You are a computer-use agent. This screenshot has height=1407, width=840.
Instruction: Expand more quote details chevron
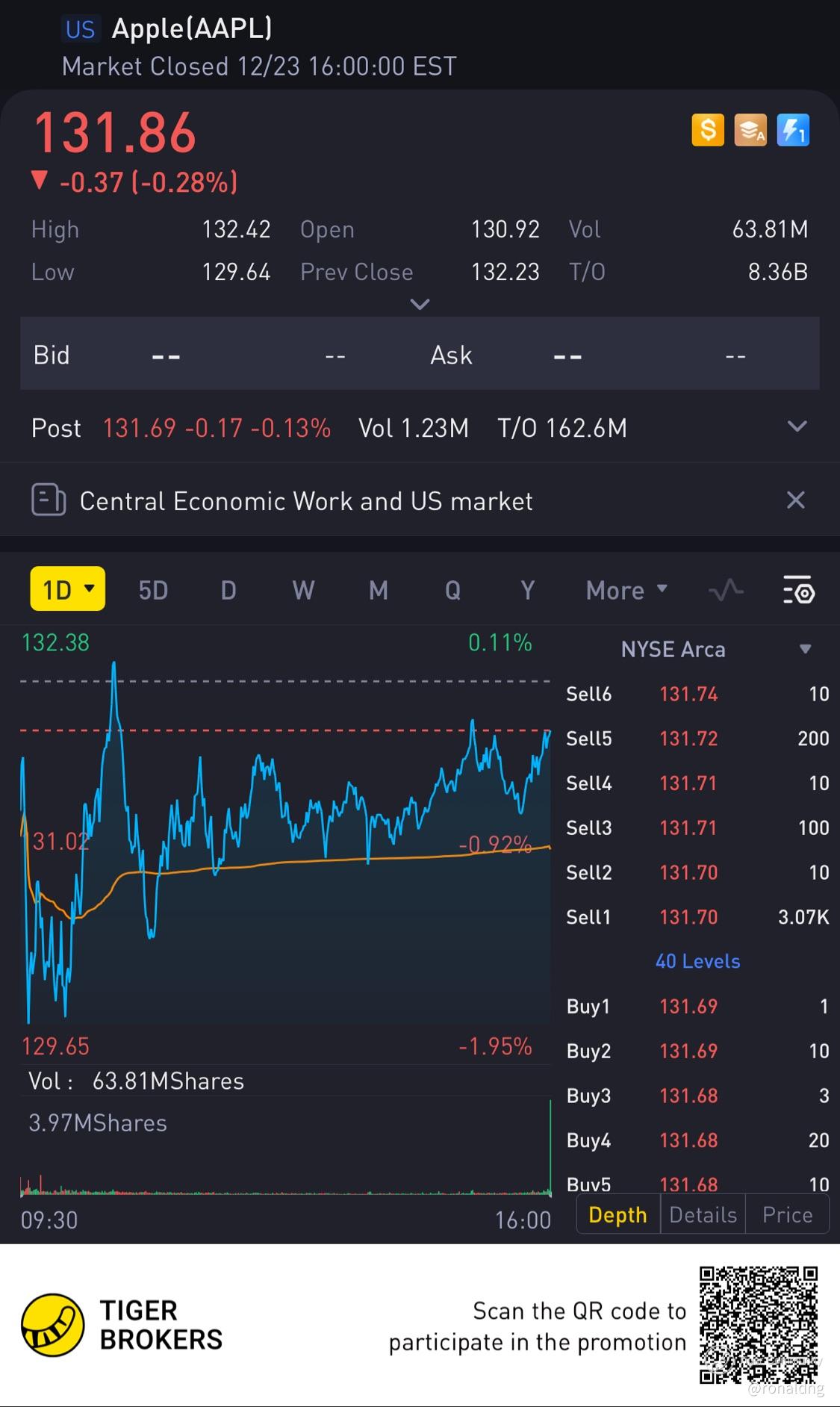coord(420,304)
